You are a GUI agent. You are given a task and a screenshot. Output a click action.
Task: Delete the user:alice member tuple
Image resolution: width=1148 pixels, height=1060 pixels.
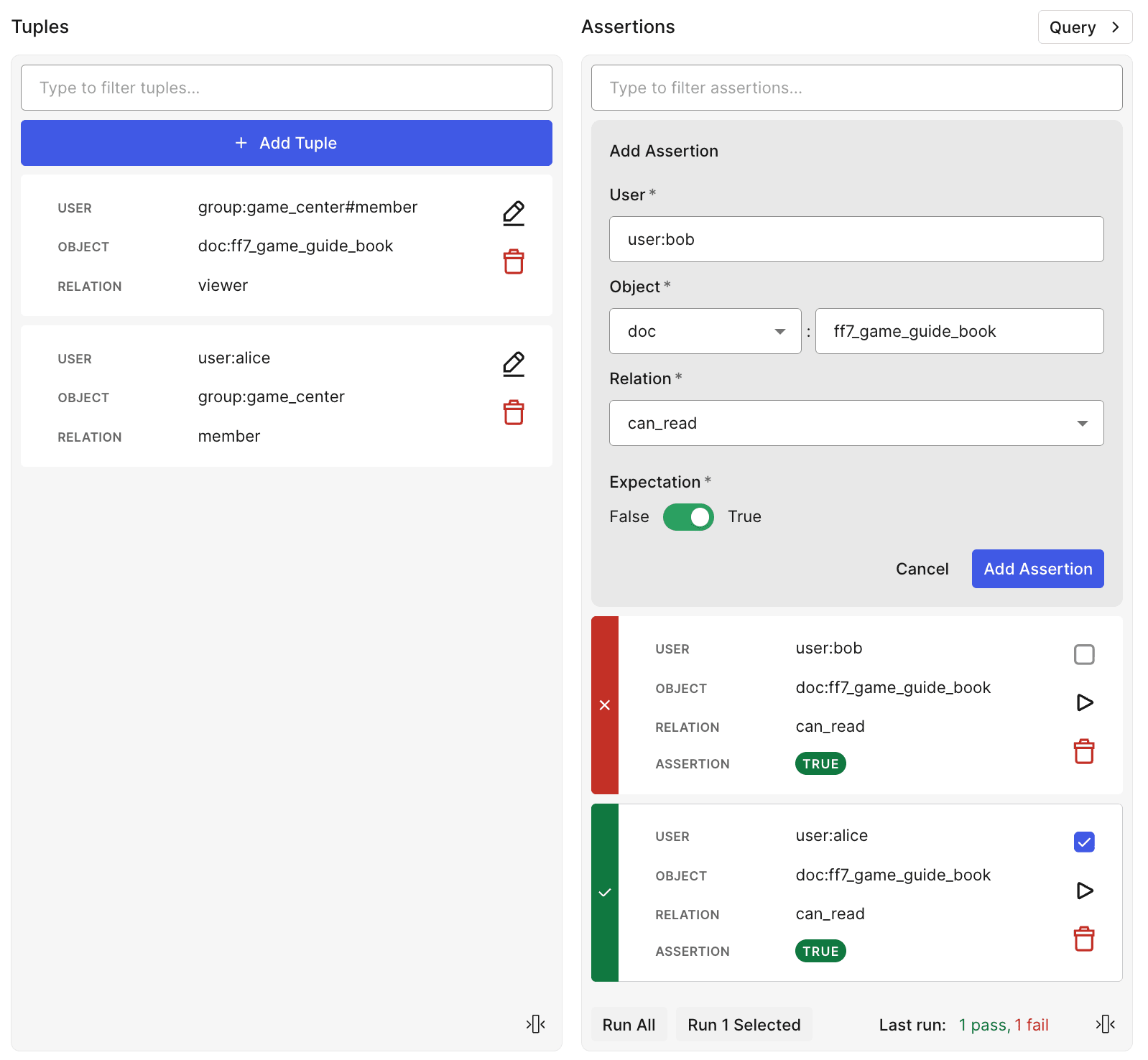pos(513,413)
